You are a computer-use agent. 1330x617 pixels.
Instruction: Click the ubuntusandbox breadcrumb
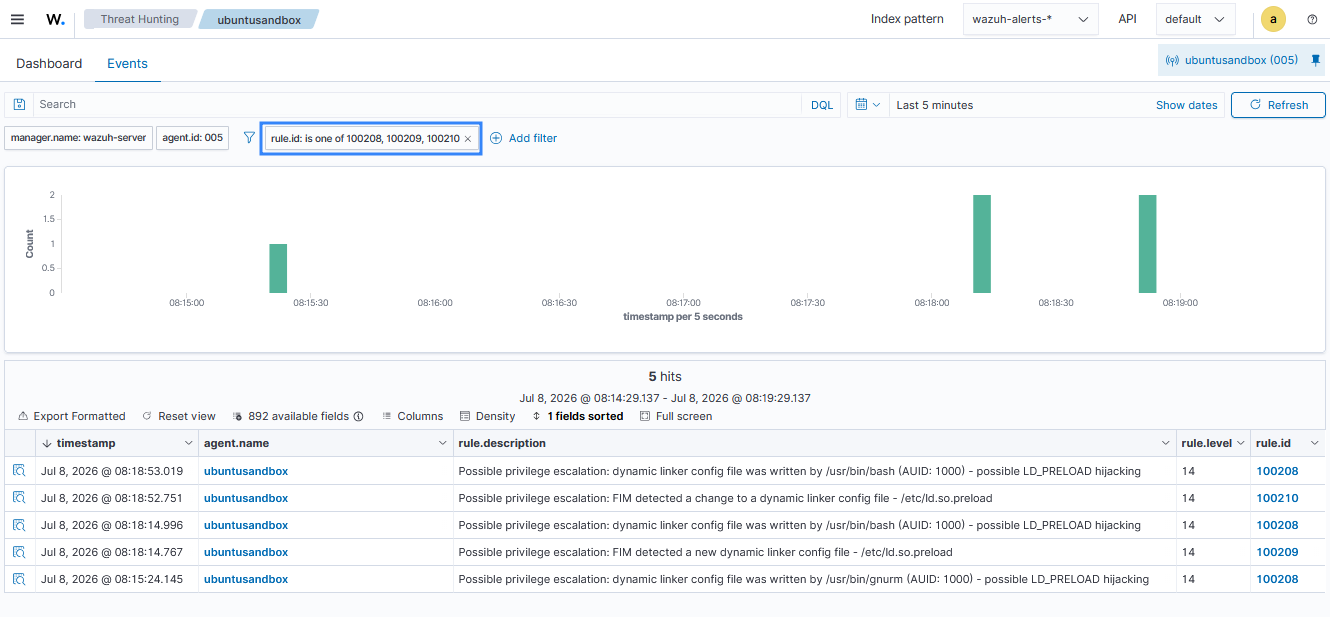(258, 19)
